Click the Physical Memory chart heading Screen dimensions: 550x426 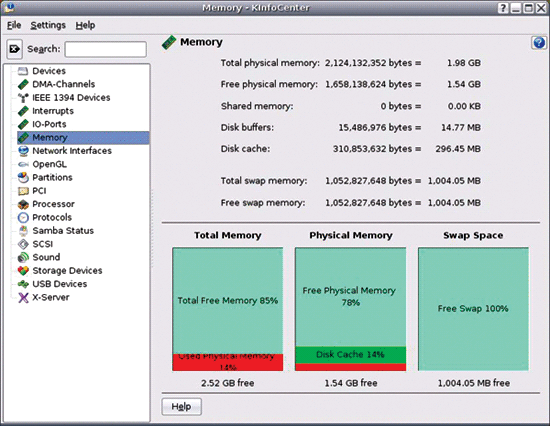[x=351, y=235]
